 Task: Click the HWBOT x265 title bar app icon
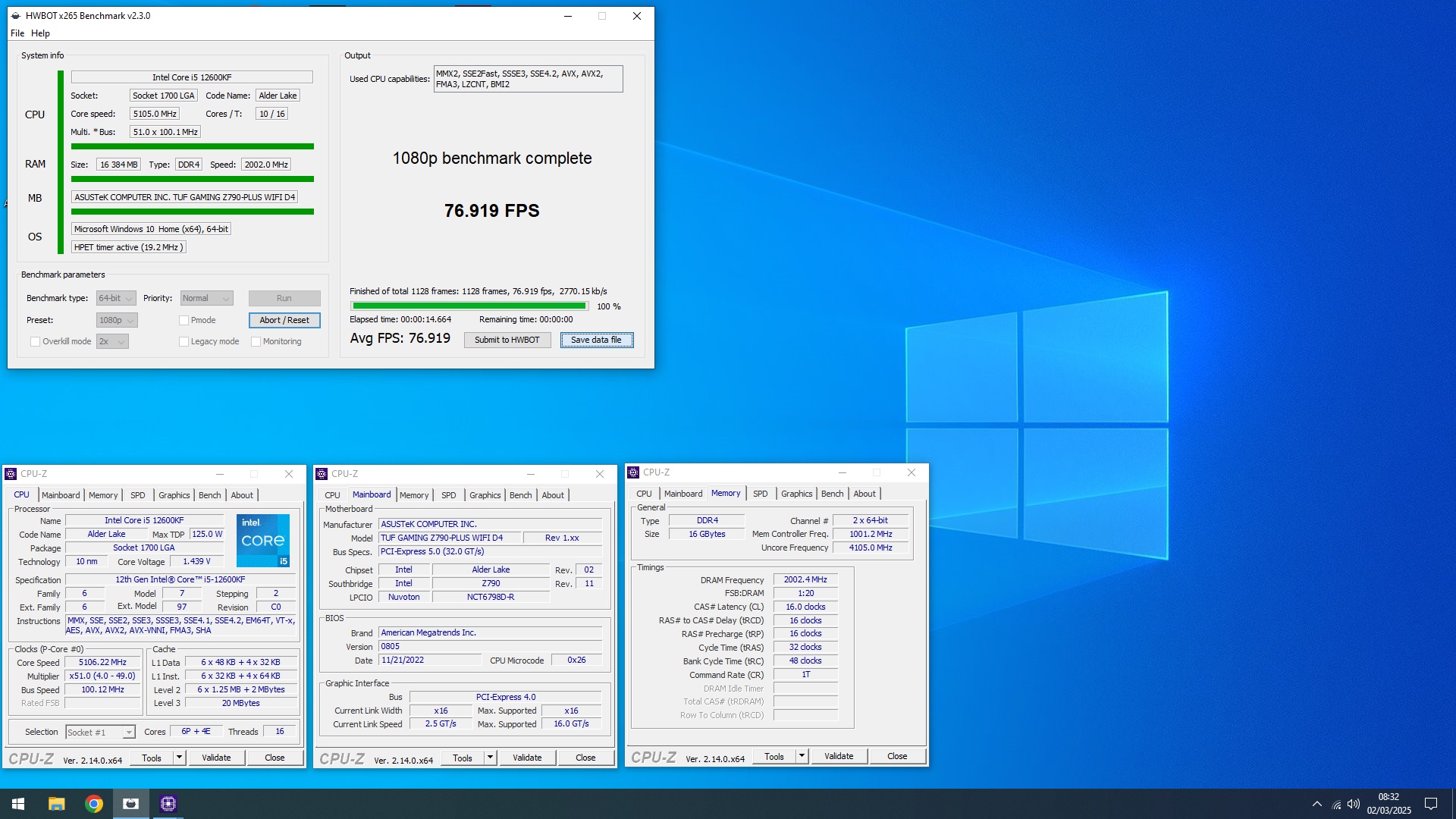pyautogui.click(x=16, y=16)
